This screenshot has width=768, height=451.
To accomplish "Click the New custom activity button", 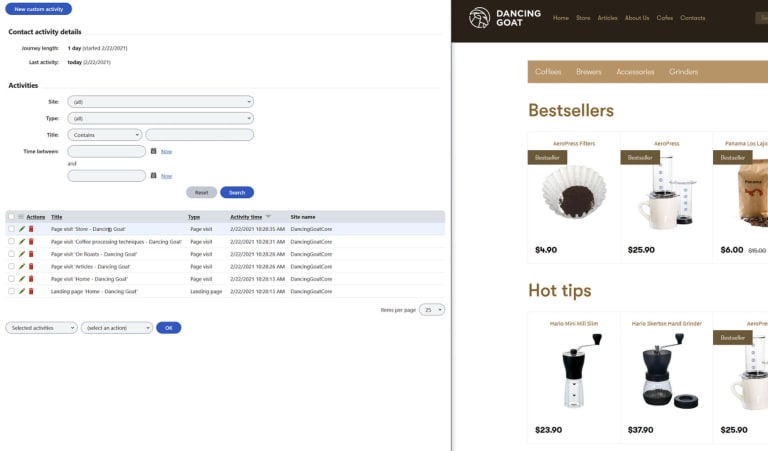I will click(39, 9).
